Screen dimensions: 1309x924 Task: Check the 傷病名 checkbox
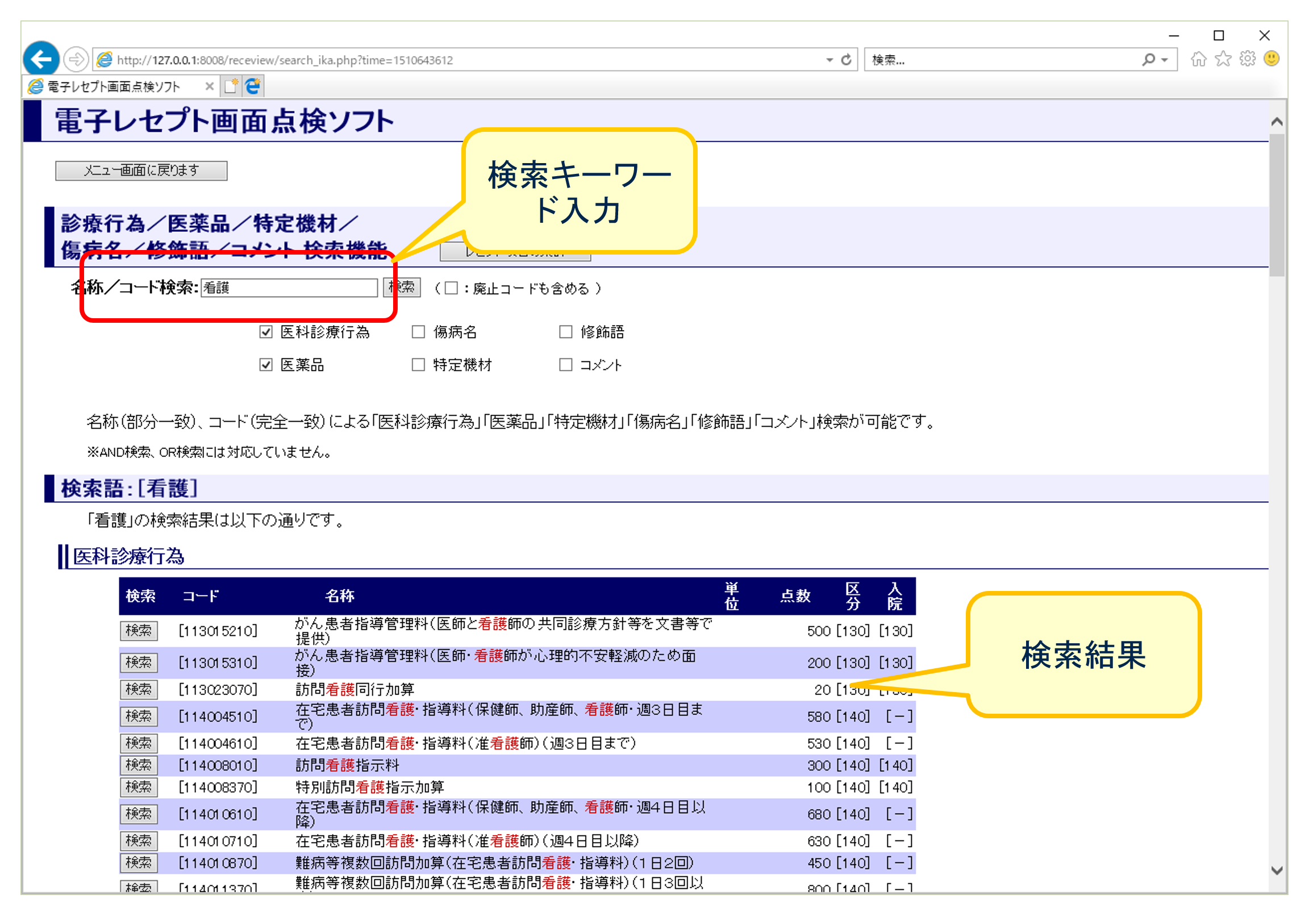click(x=419, y=332)
